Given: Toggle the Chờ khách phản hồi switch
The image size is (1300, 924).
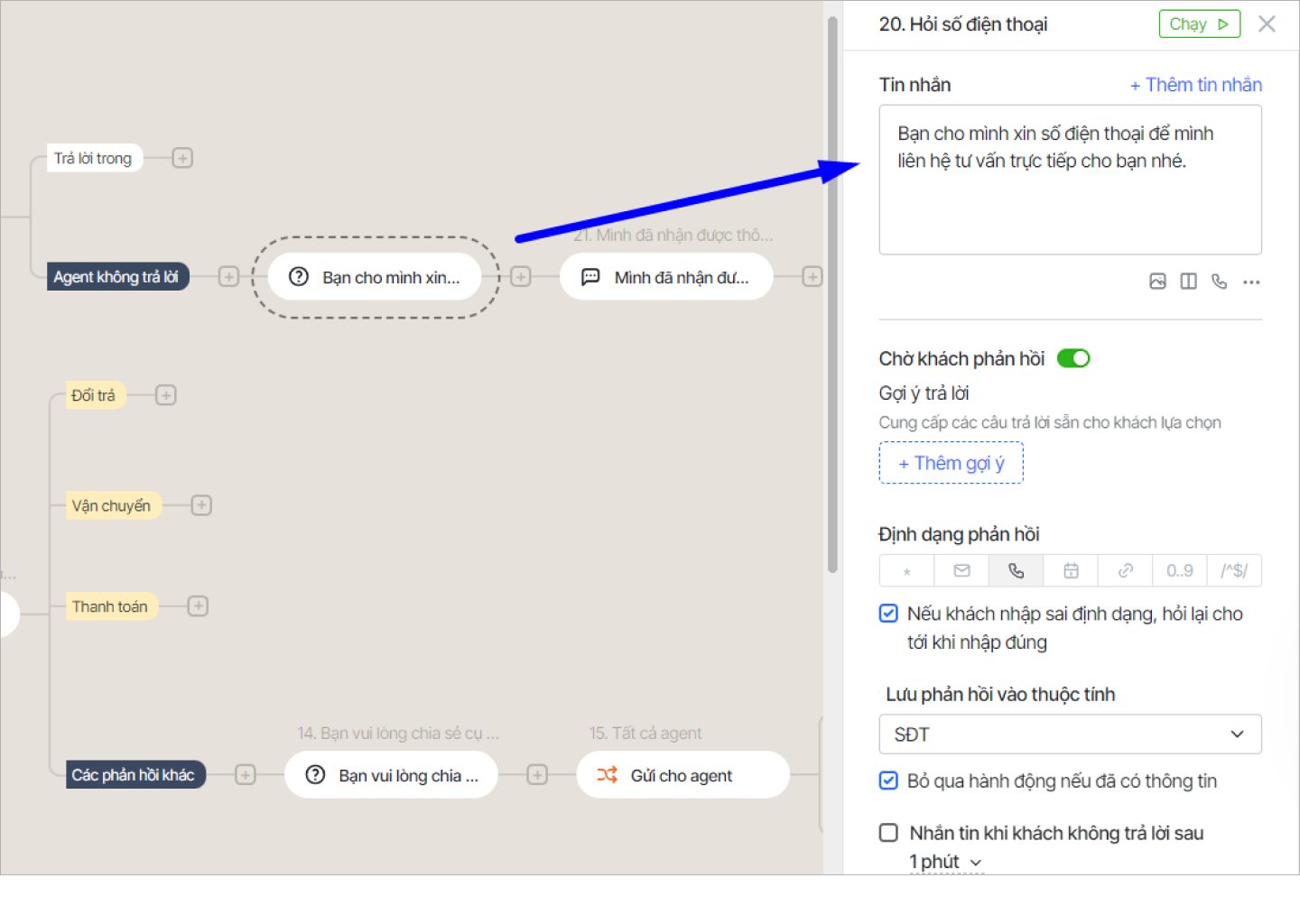Looking at the screenshot, I should [x=1073, y=359].
